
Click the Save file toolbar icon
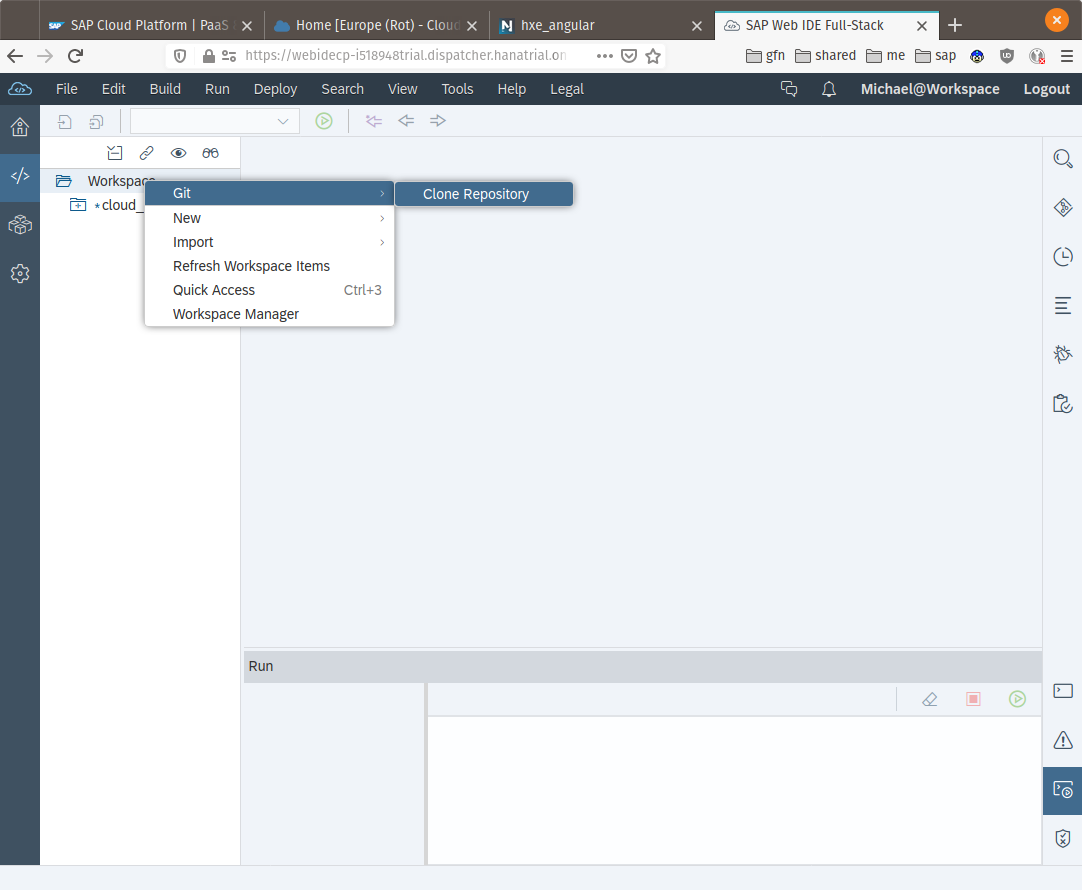[64, 121]
